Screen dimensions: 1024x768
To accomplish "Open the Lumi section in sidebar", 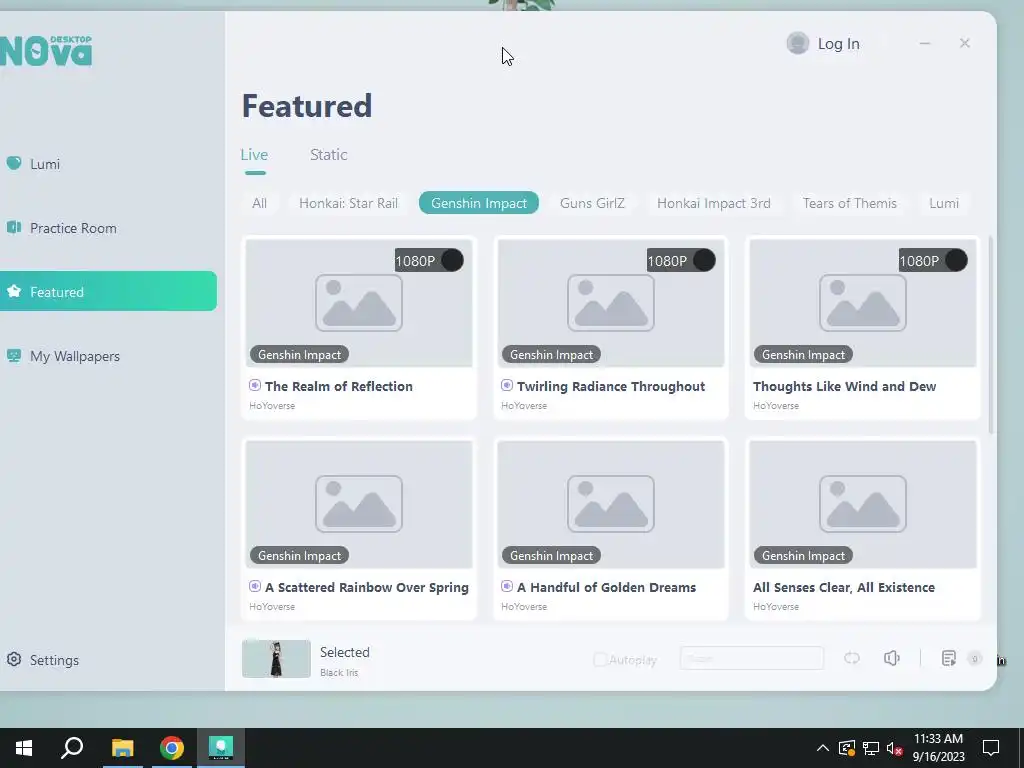I will click(33, 163).
